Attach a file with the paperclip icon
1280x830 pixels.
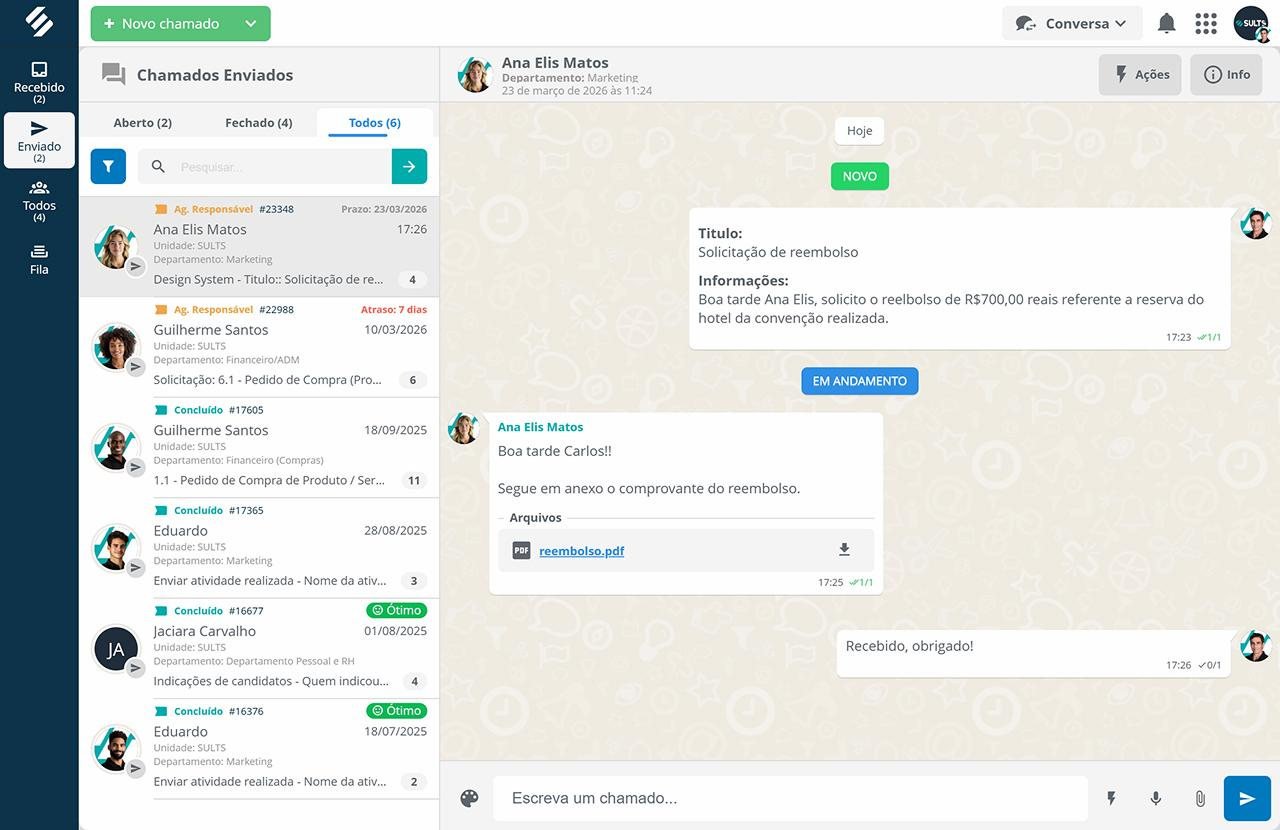[x=1200, y=798]
